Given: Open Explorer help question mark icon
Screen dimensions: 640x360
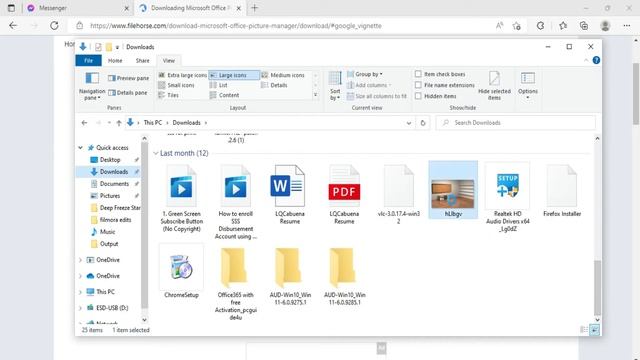Looking at the screenshot, I should 596,60.
